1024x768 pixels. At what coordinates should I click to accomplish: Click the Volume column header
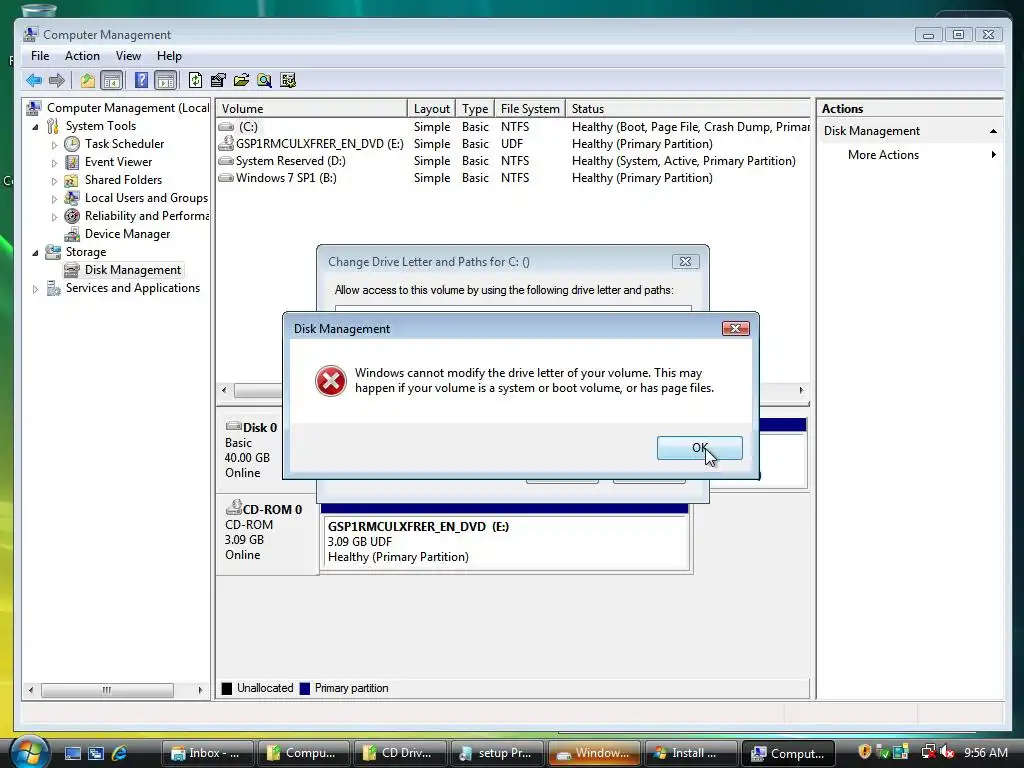click(312, 108)
